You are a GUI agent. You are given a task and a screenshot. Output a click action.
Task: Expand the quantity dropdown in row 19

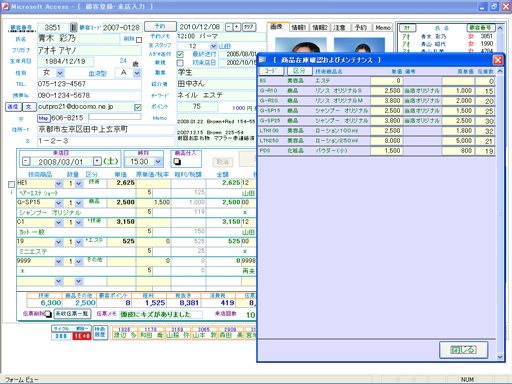78,242
